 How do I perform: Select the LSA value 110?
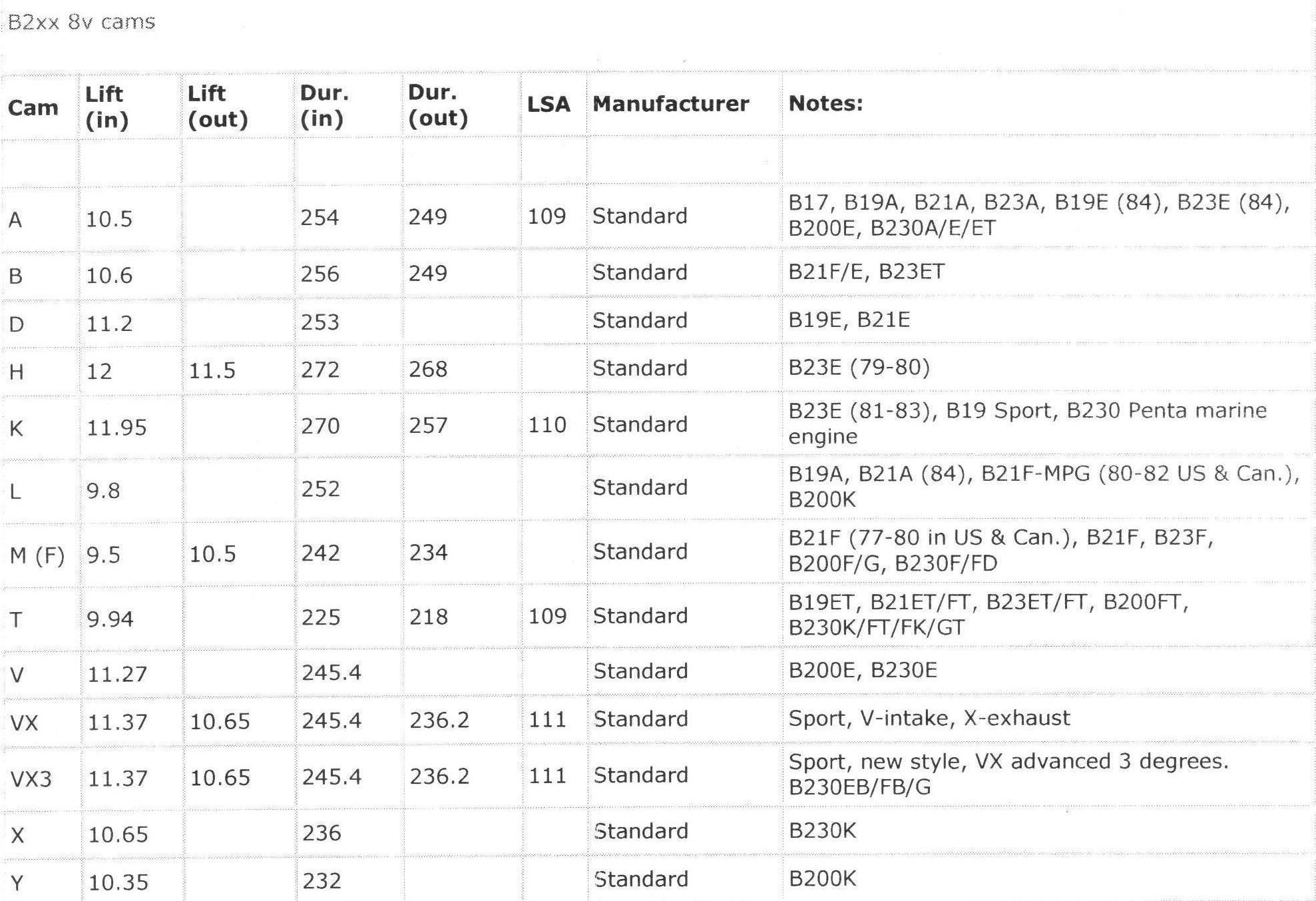547,425
